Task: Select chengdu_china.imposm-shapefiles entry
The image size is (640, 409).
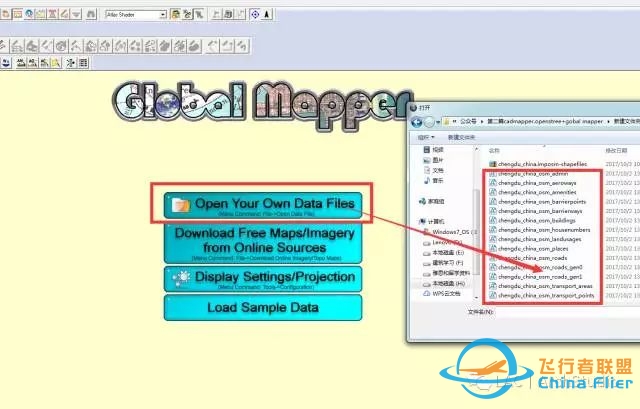Action: 538,164
